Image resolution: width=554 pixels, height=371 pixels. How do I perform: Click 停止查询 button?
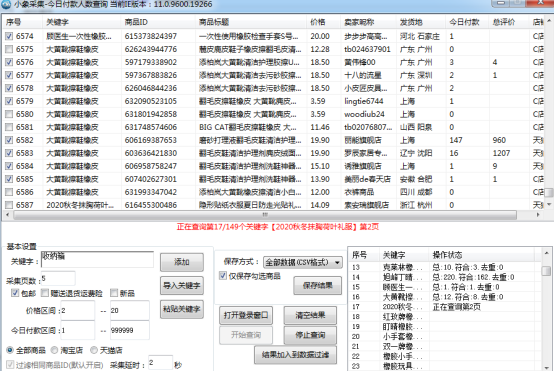(310, 335)
